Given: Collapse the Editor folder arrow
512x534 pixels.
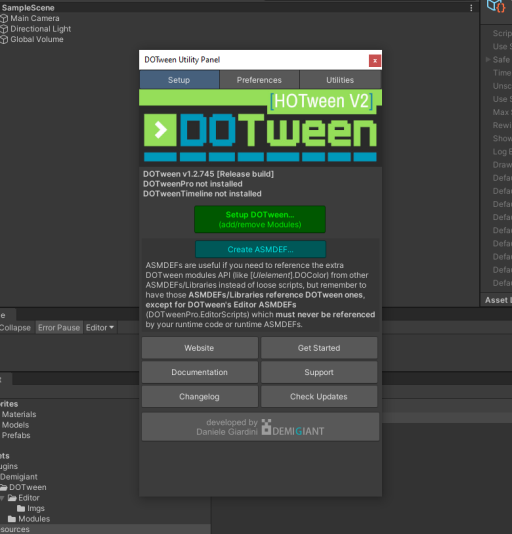Looking at the screenshot, I should click(2, 498).
